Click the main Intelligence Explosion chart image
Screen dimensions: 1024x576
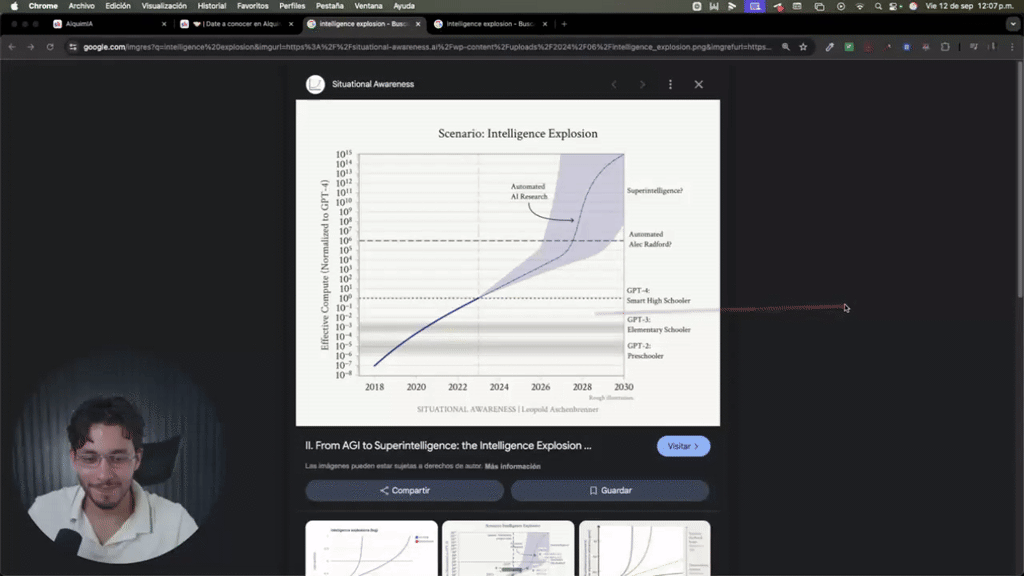click(507, 263)
